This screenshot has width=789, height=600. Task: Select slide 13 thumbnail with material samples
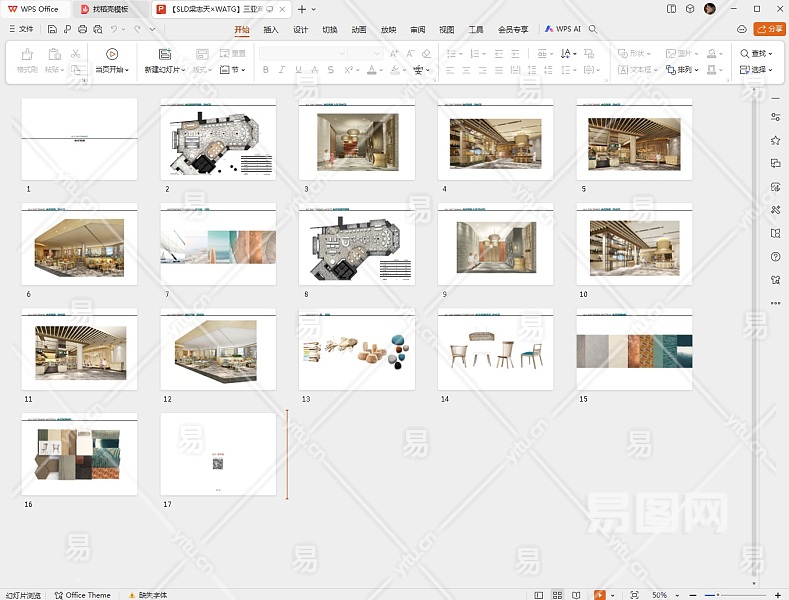pos(356,349)
